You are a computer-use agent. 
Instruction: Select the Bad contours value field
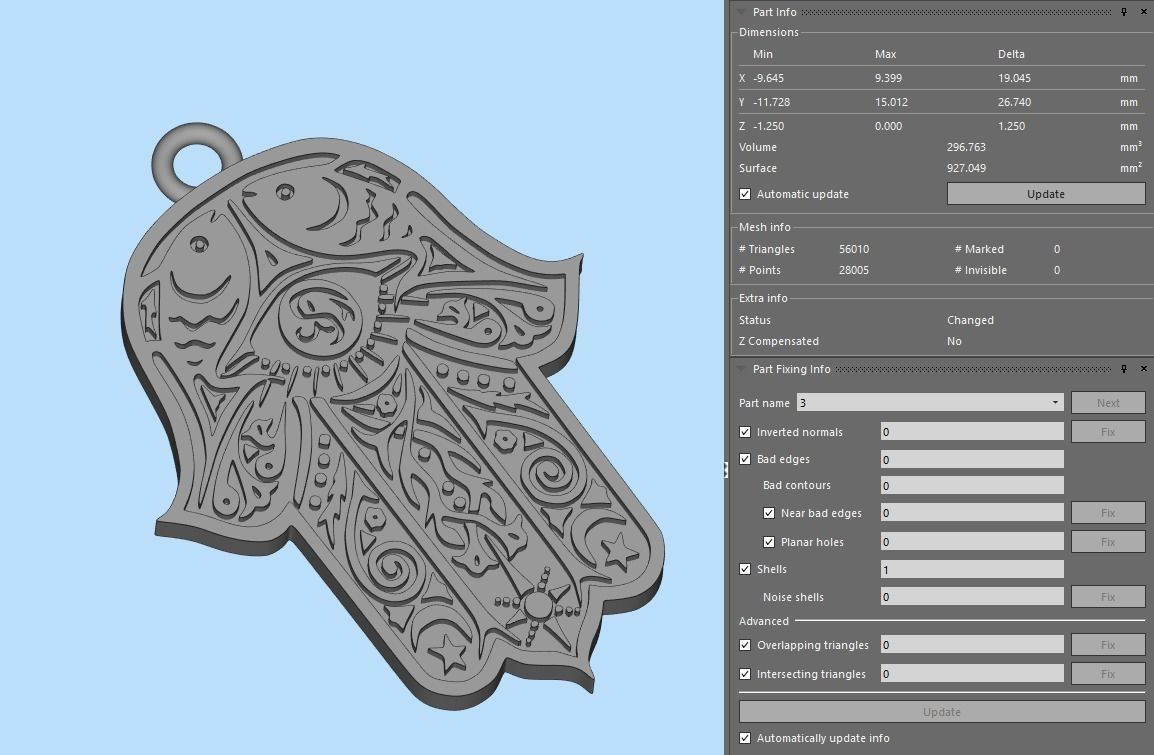coord(970,485)
